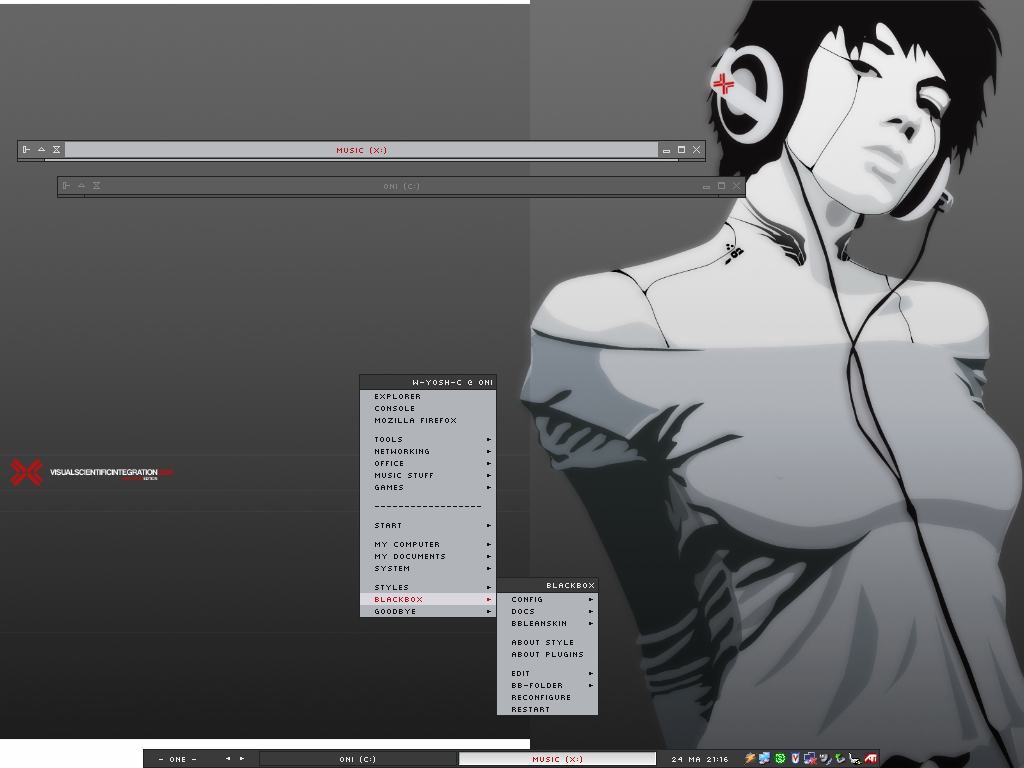Expand the Start submenu

(428, 525)
